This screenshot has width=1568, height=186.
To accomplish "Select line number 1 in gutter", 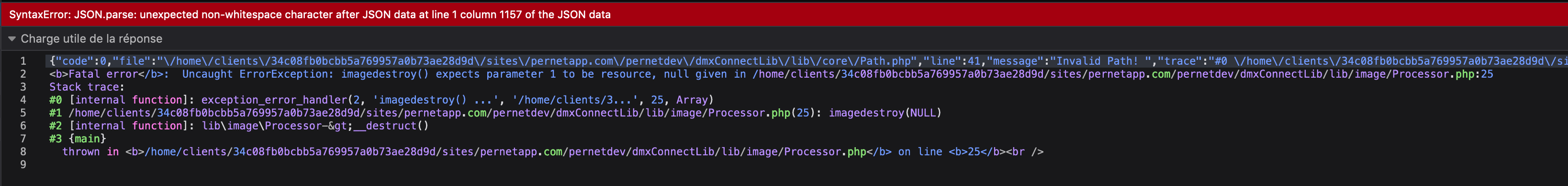I will [x=23, y=61].
